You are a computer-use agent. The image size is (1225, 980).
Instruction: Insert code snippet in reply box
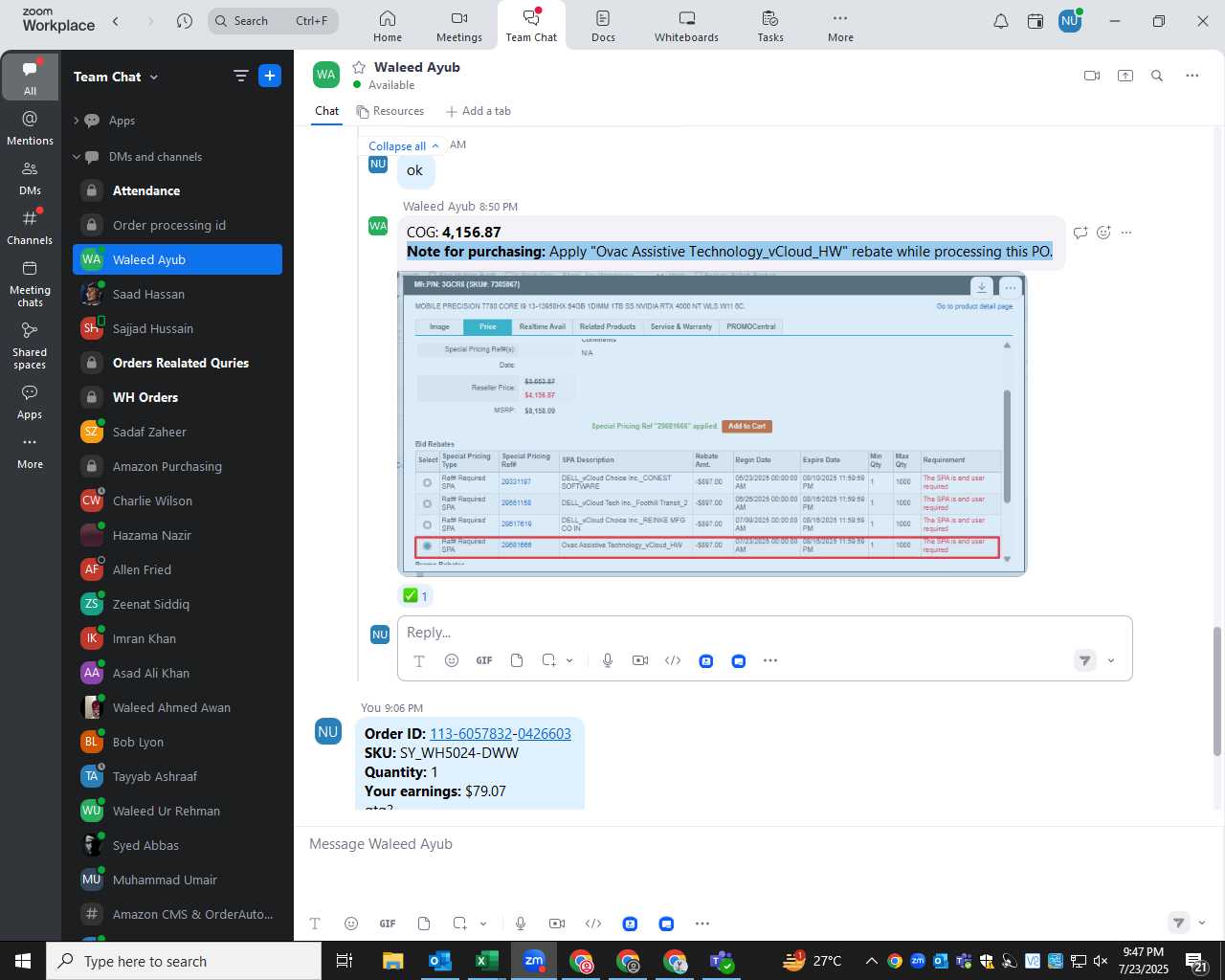[673, 660]
